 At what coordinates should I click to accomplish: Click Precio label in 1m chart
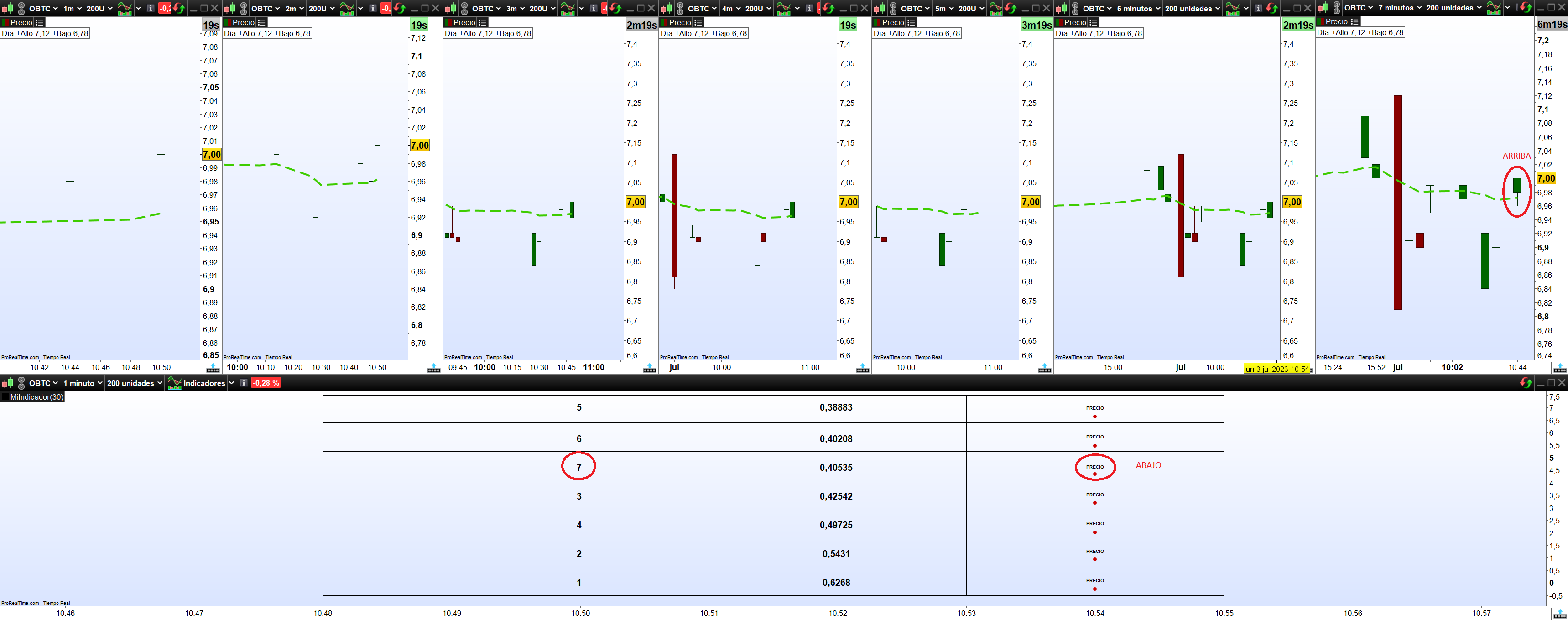tap(21, 22)
